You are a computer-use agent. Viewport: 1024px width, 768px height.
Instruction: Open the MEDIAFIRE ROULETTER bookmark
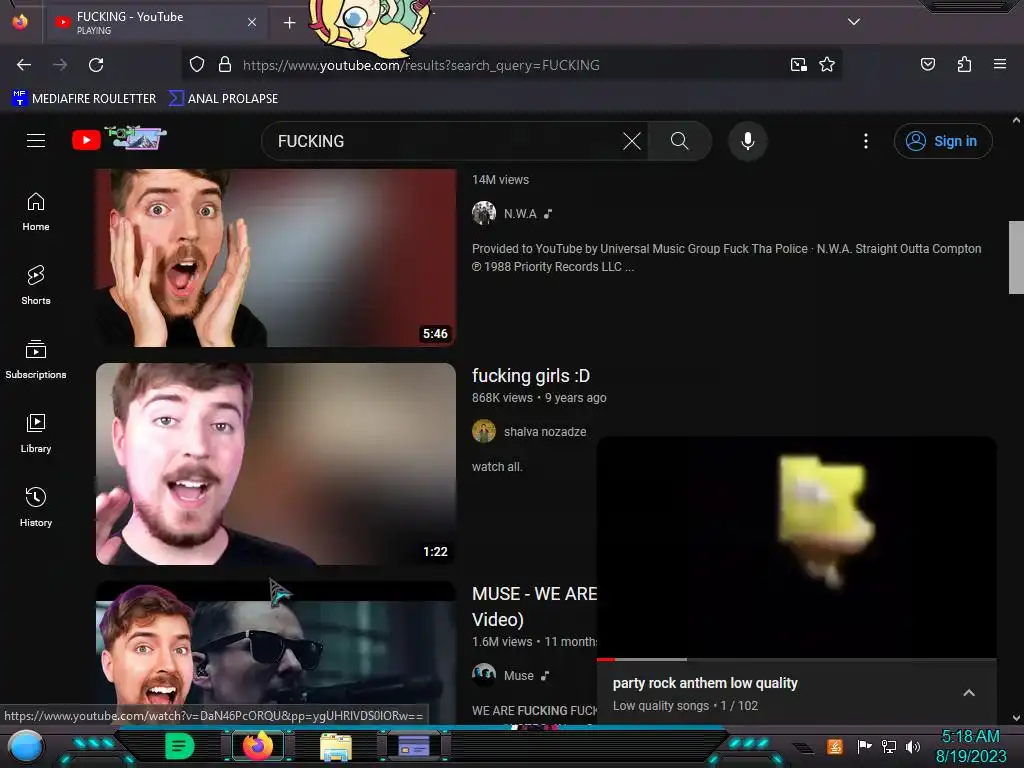[84, 99]
